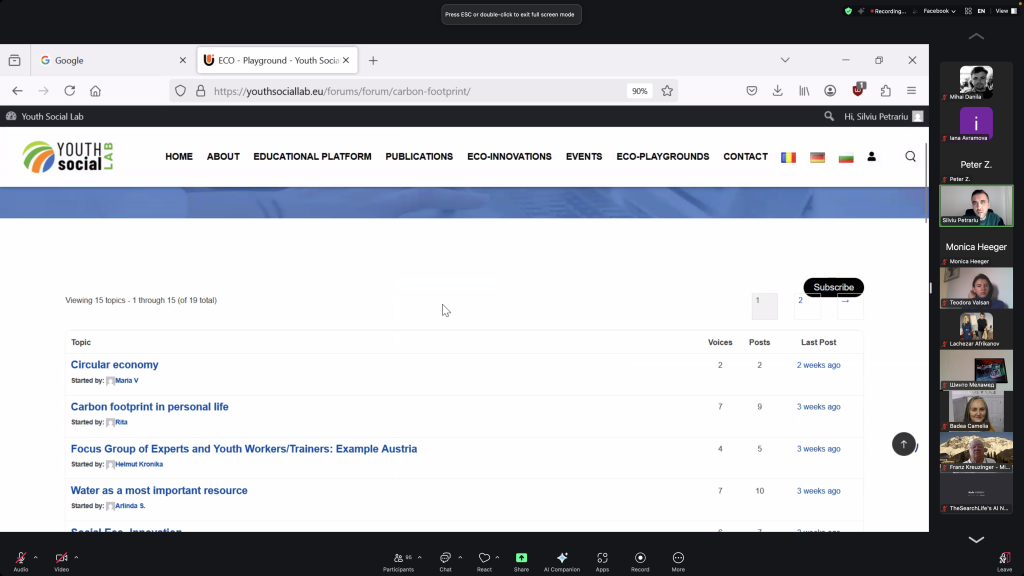This screenshot has height=576, width=1024.
Task: Expand Zoom audio options arrow
Action: 35,557
